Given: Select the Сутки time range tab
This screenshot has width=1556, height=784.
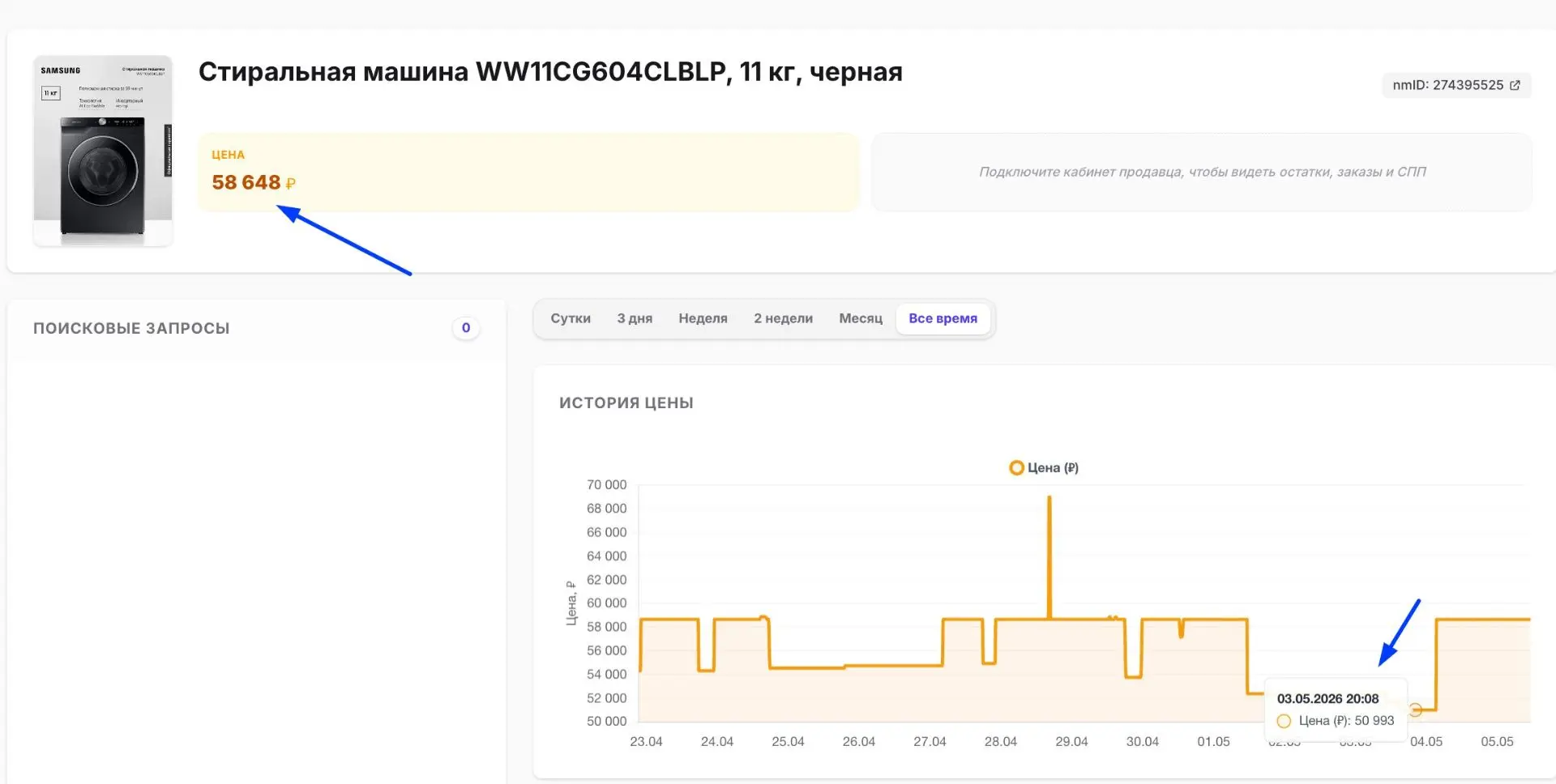Looking at the screenshot, I should pyautogui.click(x=571, y=318).
